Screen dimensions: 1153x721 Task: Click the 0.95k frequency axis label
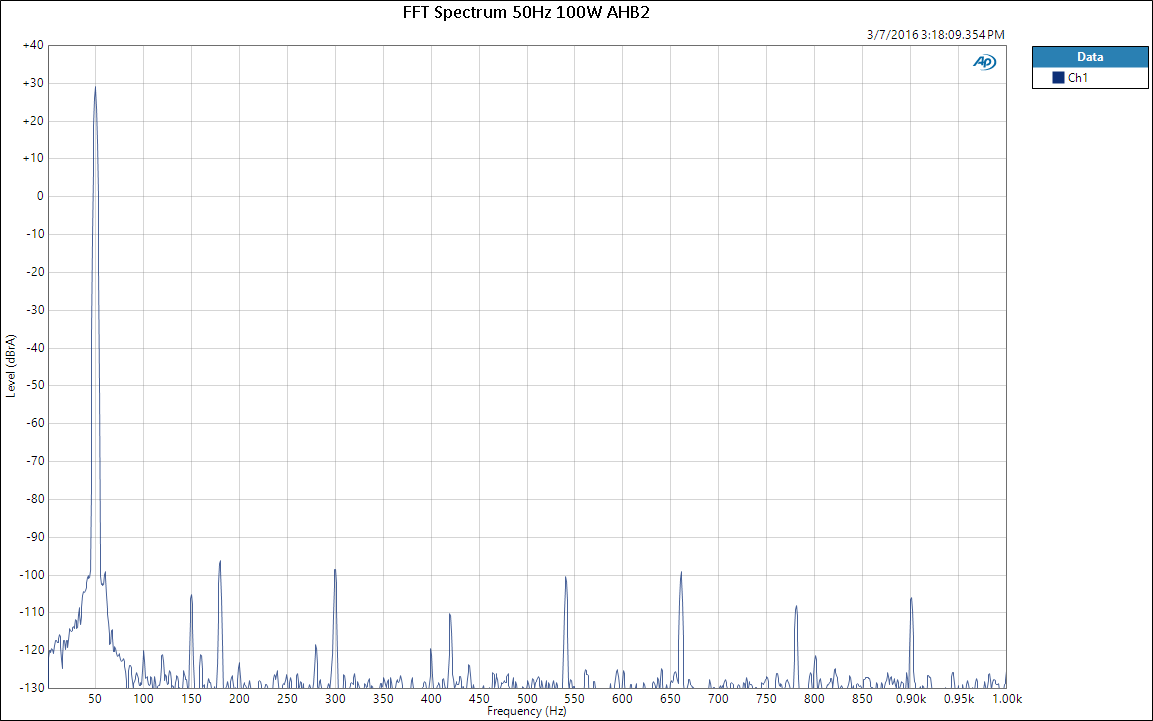pyautogui.click(x=959, y=699)
